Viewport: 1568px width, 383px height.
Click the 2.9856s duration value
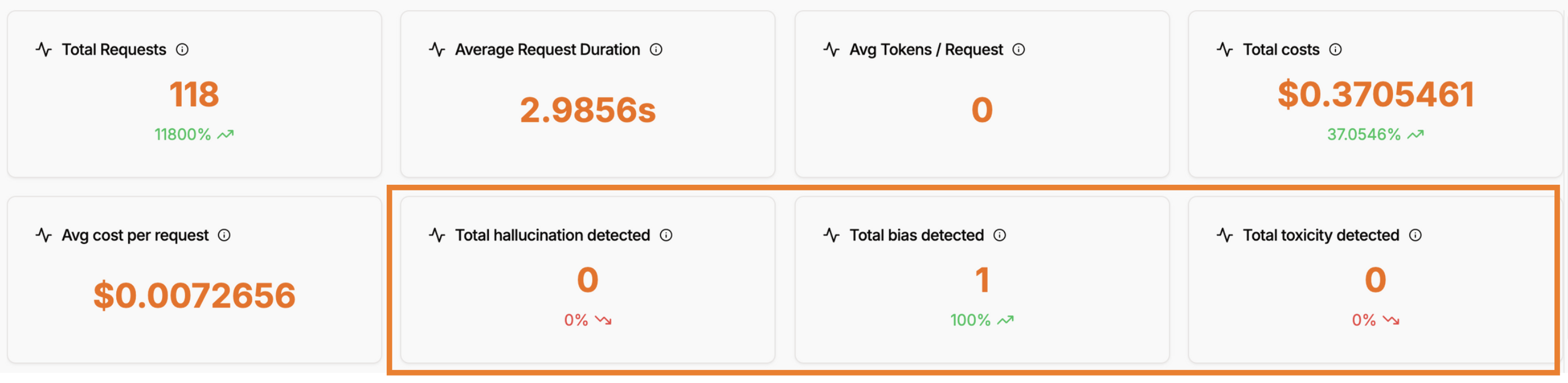pyautogui.click(x=588, y=110)
